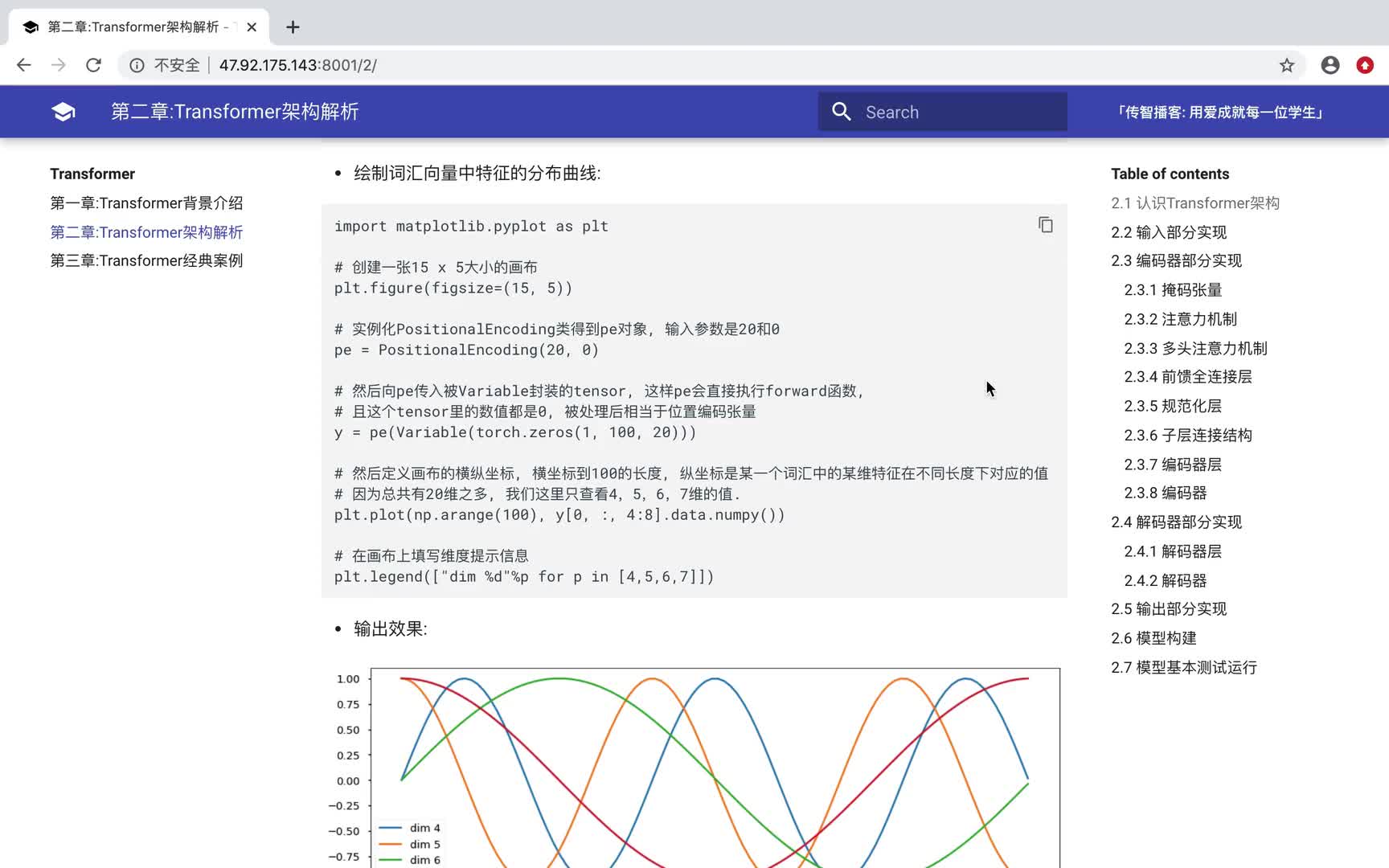Click the line y = pe(Variable(torch.zeros(1, 100, 20)))

[x=515, y=432]
